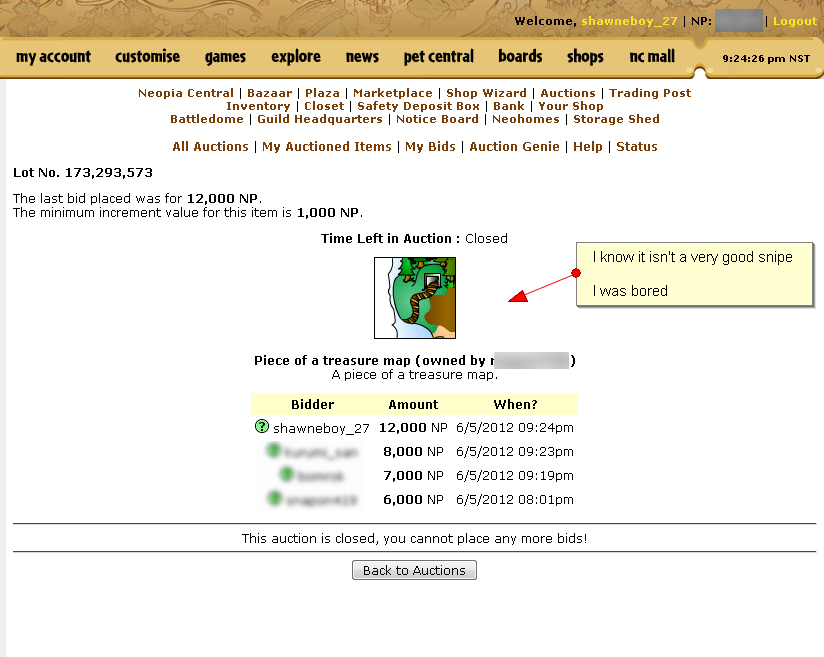The width and height of the screenshot is (824, 657).
Task: Open My Bids
Action: [430, 147]
